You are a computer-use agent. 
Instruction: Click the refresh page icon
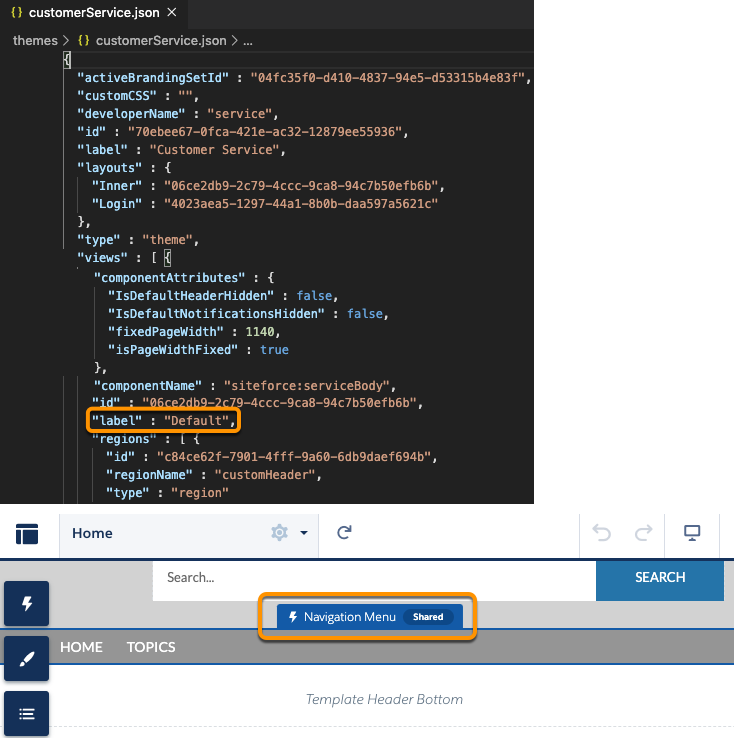[344, 533]
